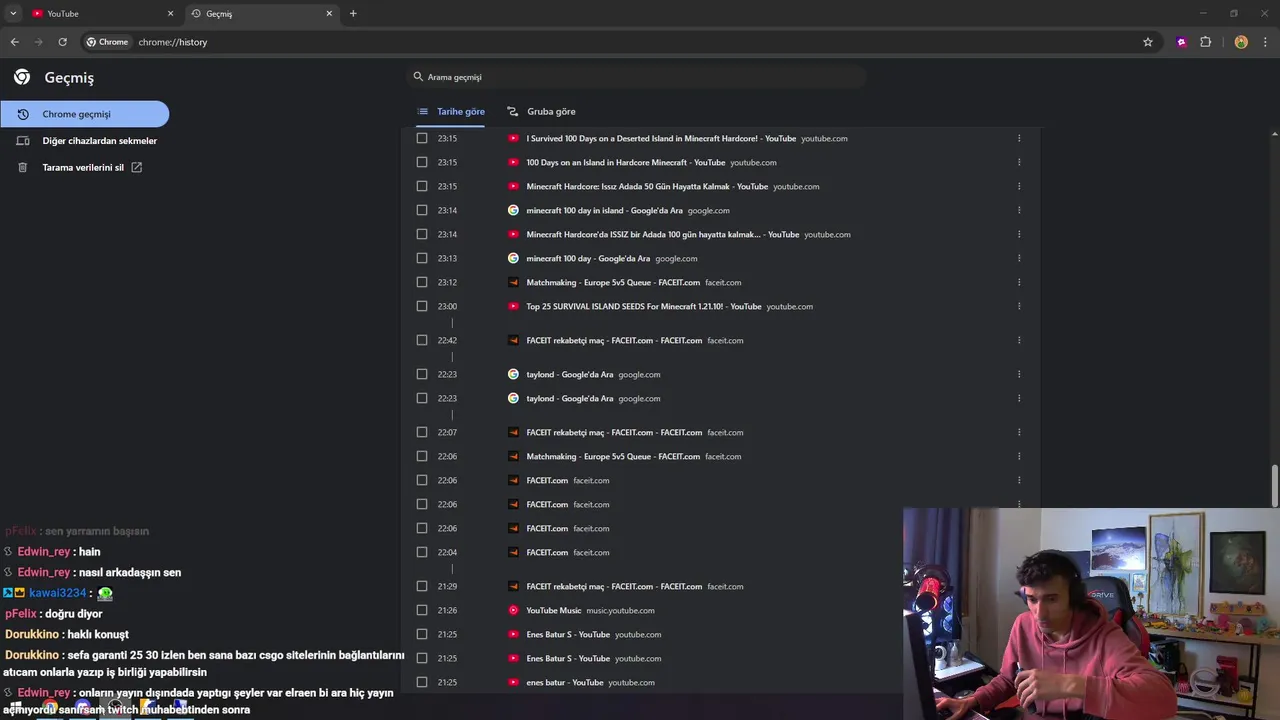
Task: Open more actions for 23:12 Matchmaking entry
Action: click(x=1019, y=282)
